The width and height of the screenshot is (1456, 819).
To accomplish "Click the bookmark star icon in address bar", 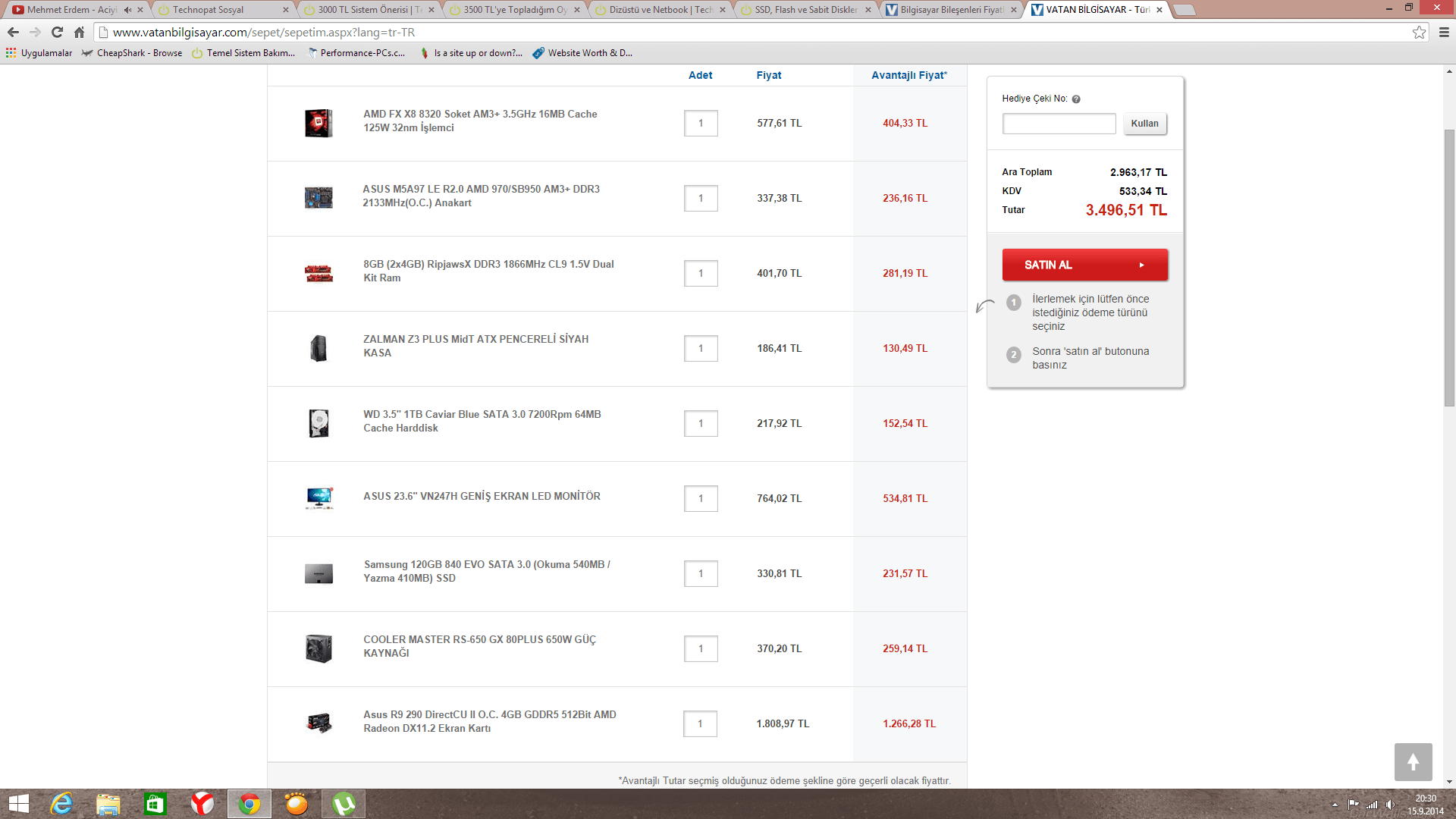I will [x=1419, y=32].
